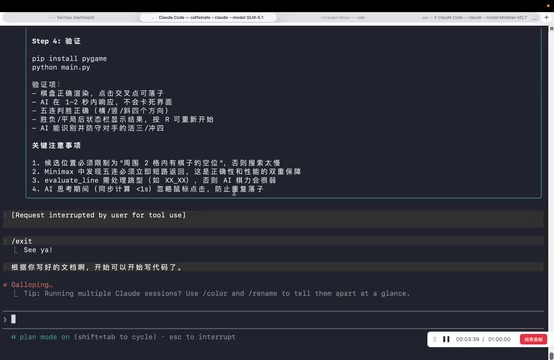Grab the recording toolbar drag handle
The height and width of the screenshot is (360, 554).
pyautogui.click(x=435, y=339)
